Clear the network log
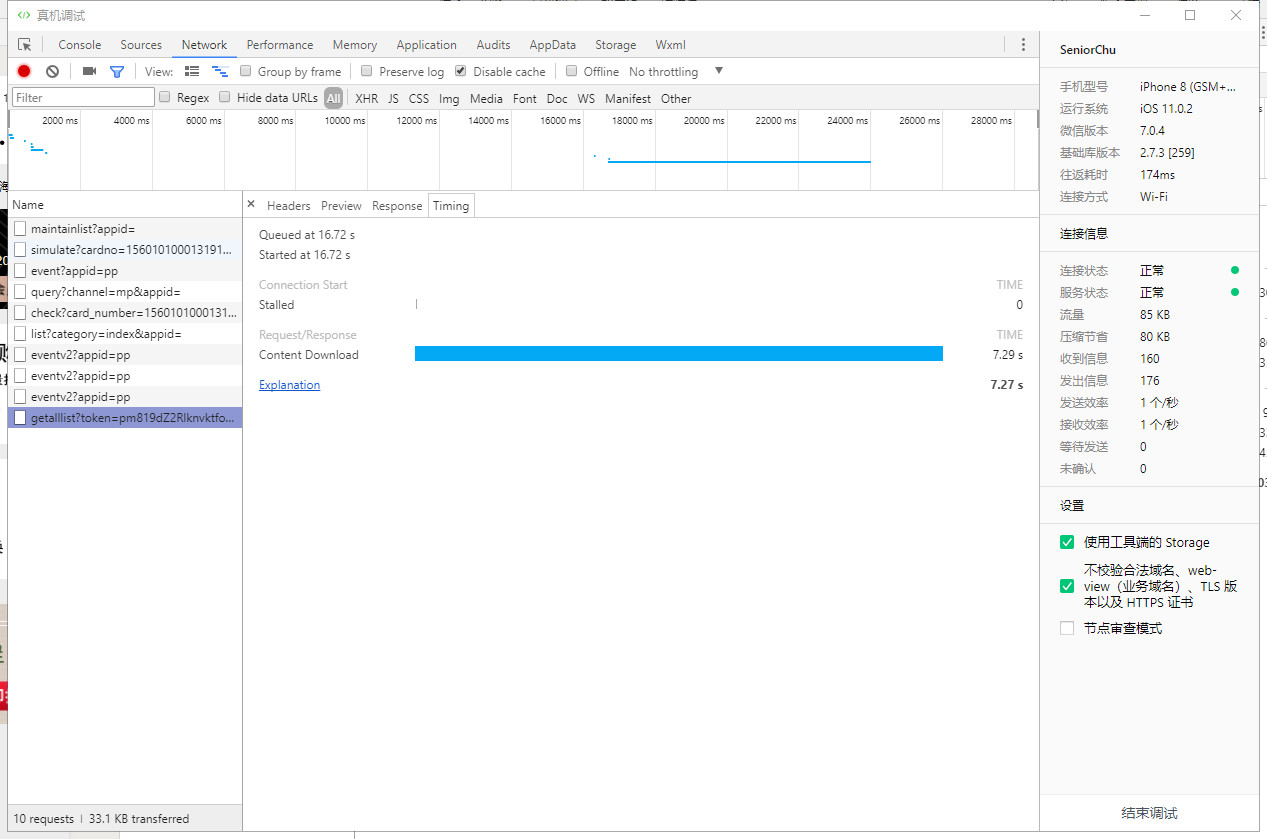Viewport: 1267px width, 839px height. point(52,71)
